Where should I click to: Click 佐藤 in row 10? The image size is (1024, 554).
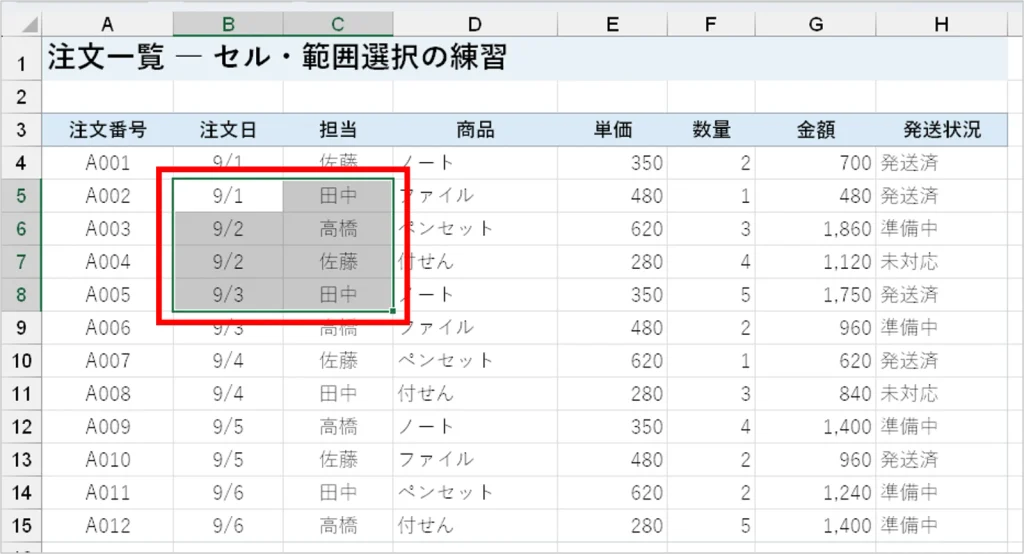point(338,361)
